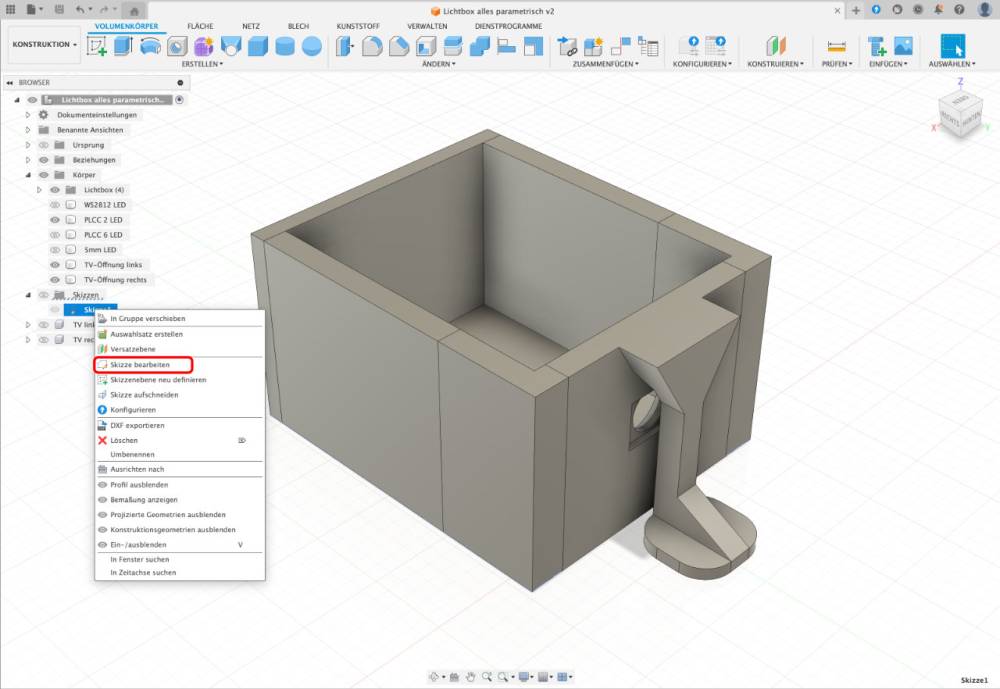Open a new design tab with plus button
This screenshot has height=689, width=1000.
click(856, 10)
